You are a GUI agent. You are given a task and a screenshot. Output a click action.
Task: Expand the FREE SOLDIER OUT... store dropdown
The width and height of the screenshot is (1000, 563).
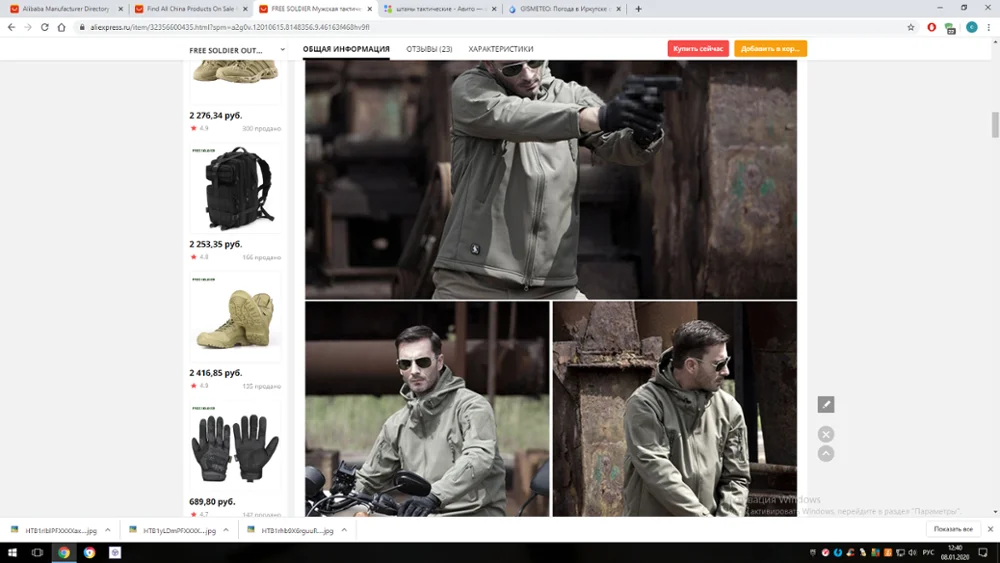tap(282, 50)
